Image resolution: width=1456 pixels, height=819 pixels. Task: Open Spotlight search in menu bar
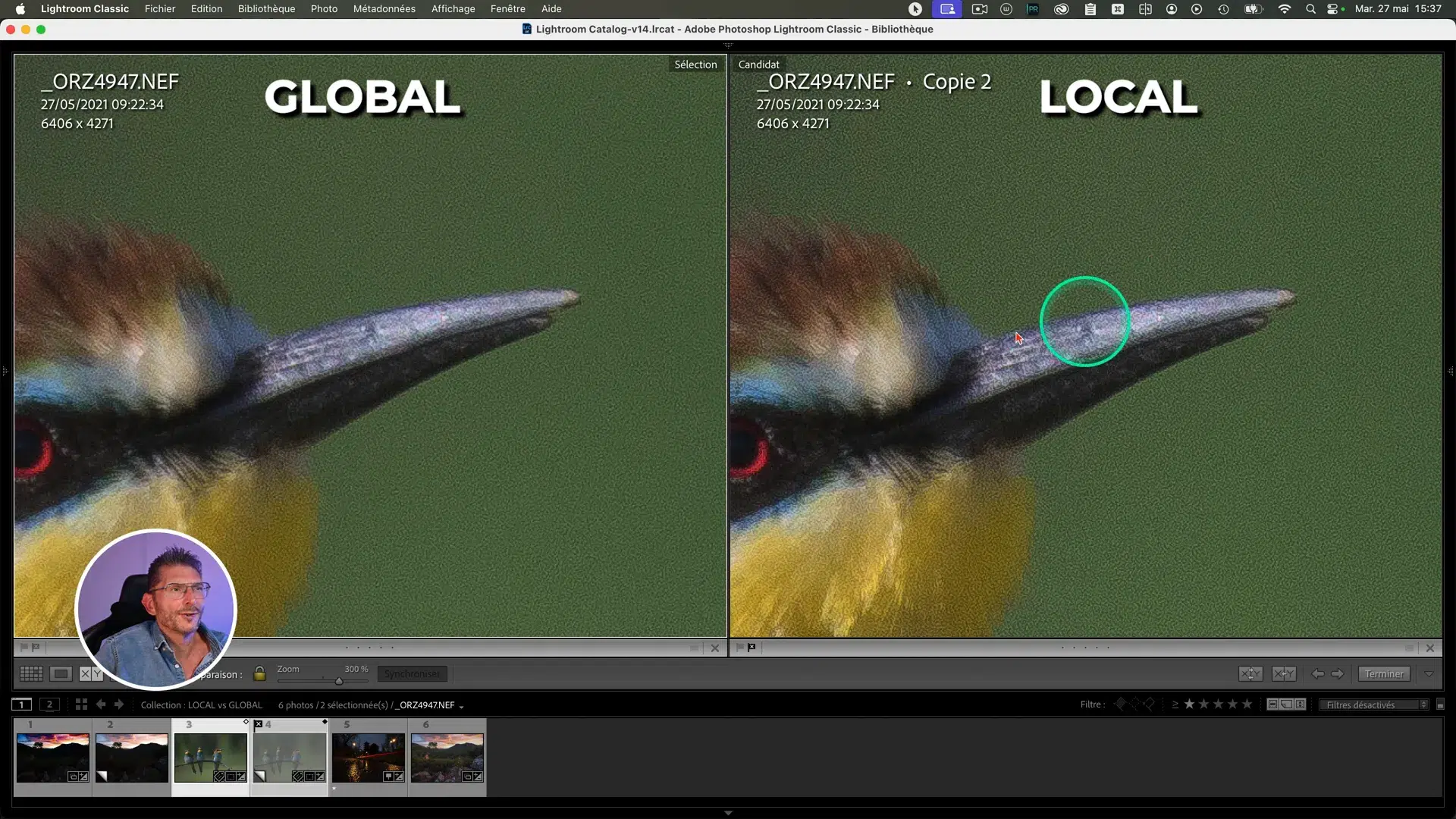pyautogui.click(x=1310, y=9)
